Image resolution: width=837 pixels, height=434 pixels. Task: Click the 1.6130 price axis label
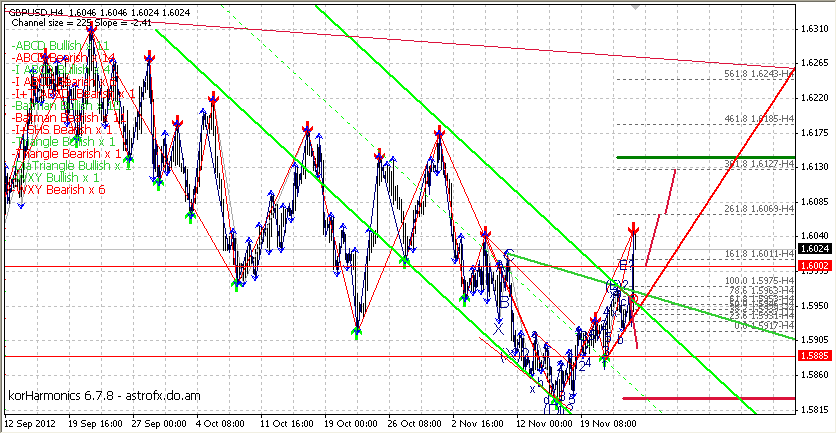coord(815,167)
